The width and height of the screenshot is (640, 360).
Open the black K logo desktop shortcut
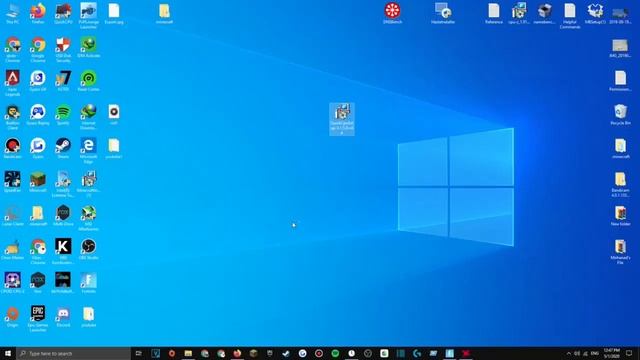click(63, 251)
